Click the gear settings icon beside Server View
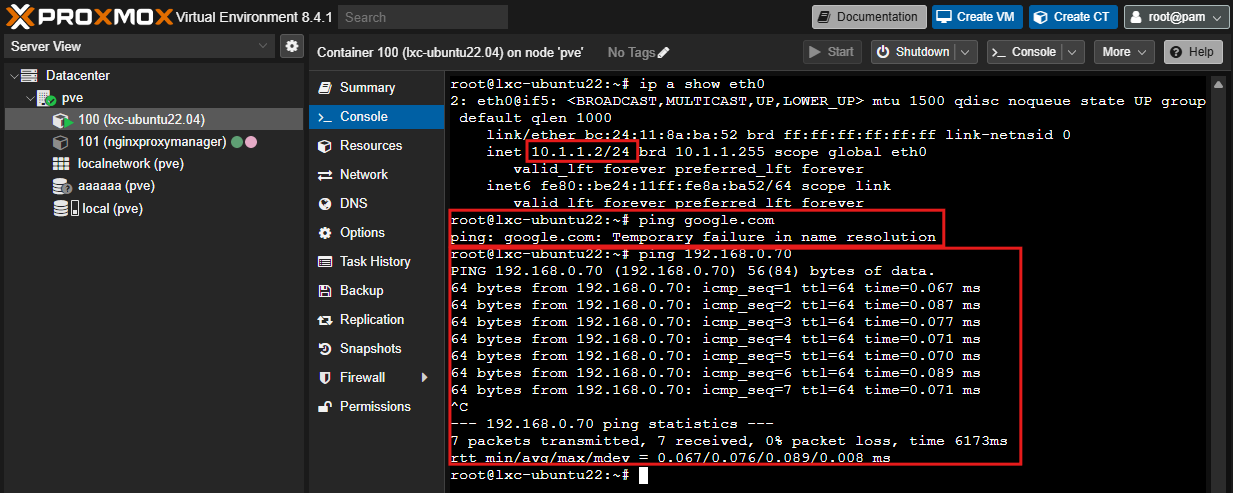 291,46
